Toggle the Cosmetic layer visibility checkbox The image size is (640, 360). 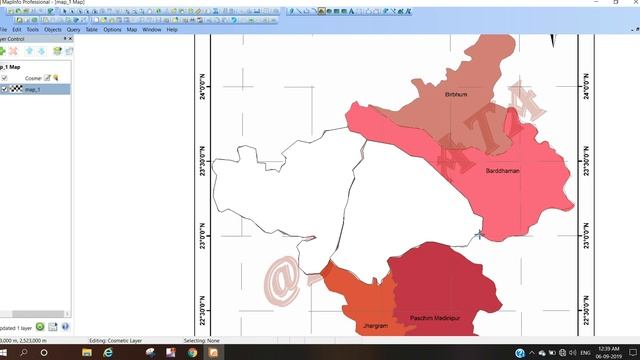(x=4, y=78)
